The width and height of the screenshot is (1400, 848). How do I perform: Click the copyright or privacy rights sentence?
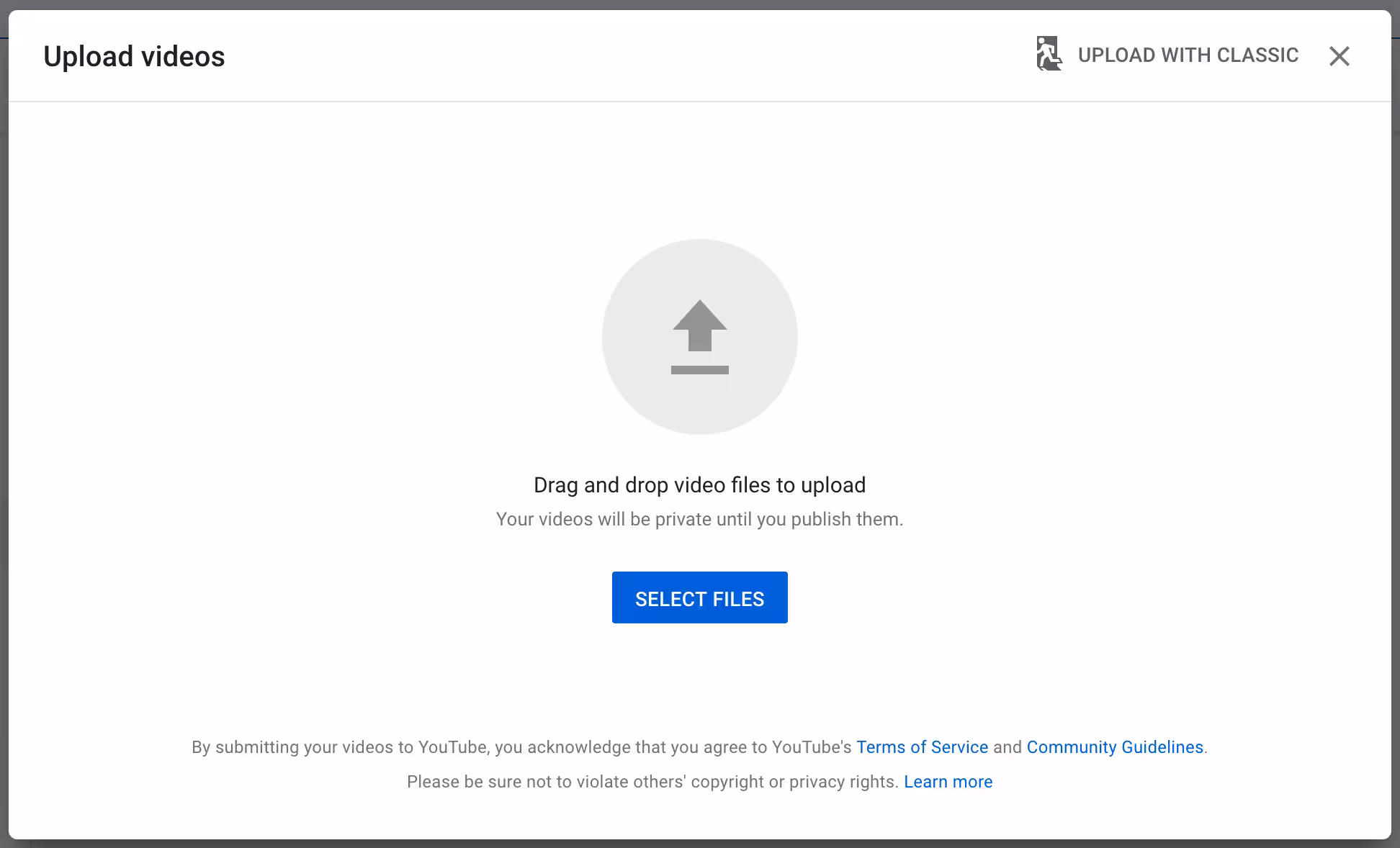pos(652,782)
